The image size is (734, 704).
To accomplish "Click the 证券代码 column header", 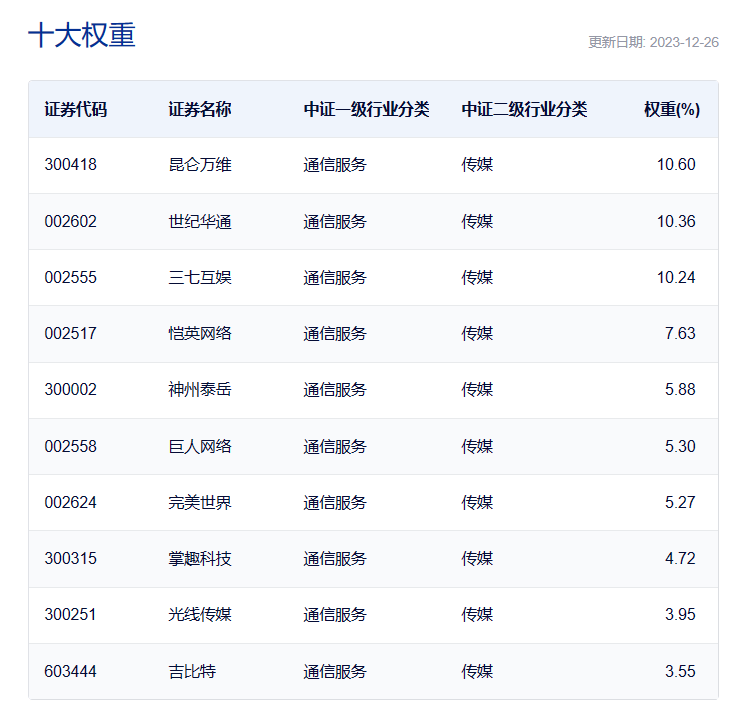I will 76,110.
